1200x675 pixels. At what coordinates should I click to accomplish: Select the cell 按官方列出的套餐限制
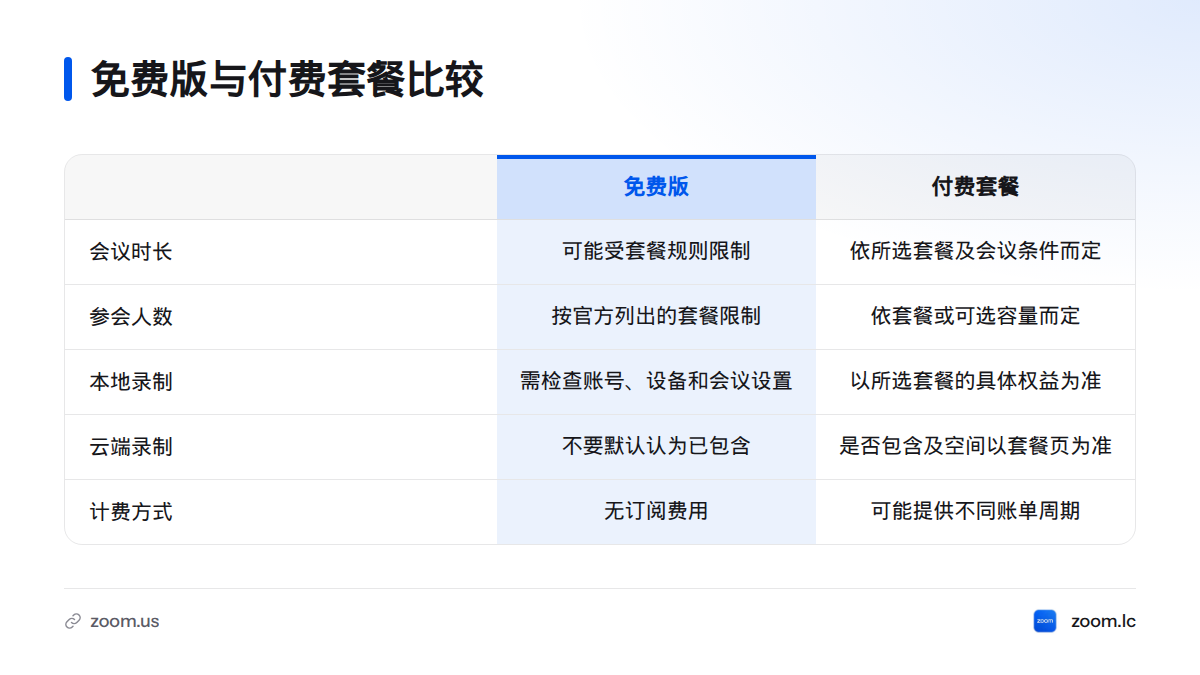click(656, 317)
